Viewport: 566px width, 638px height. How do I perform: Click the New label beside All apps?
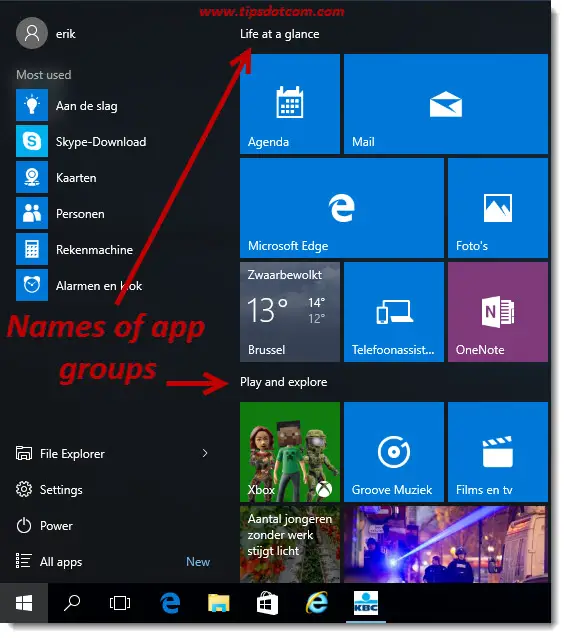(x=198, y=562)
